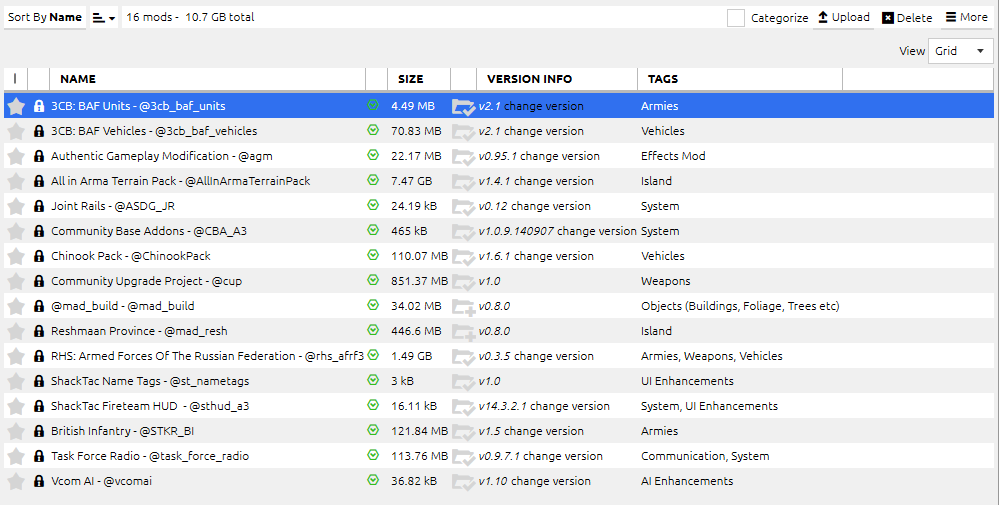Select the @mad_build mod name

tap(122, 306)
